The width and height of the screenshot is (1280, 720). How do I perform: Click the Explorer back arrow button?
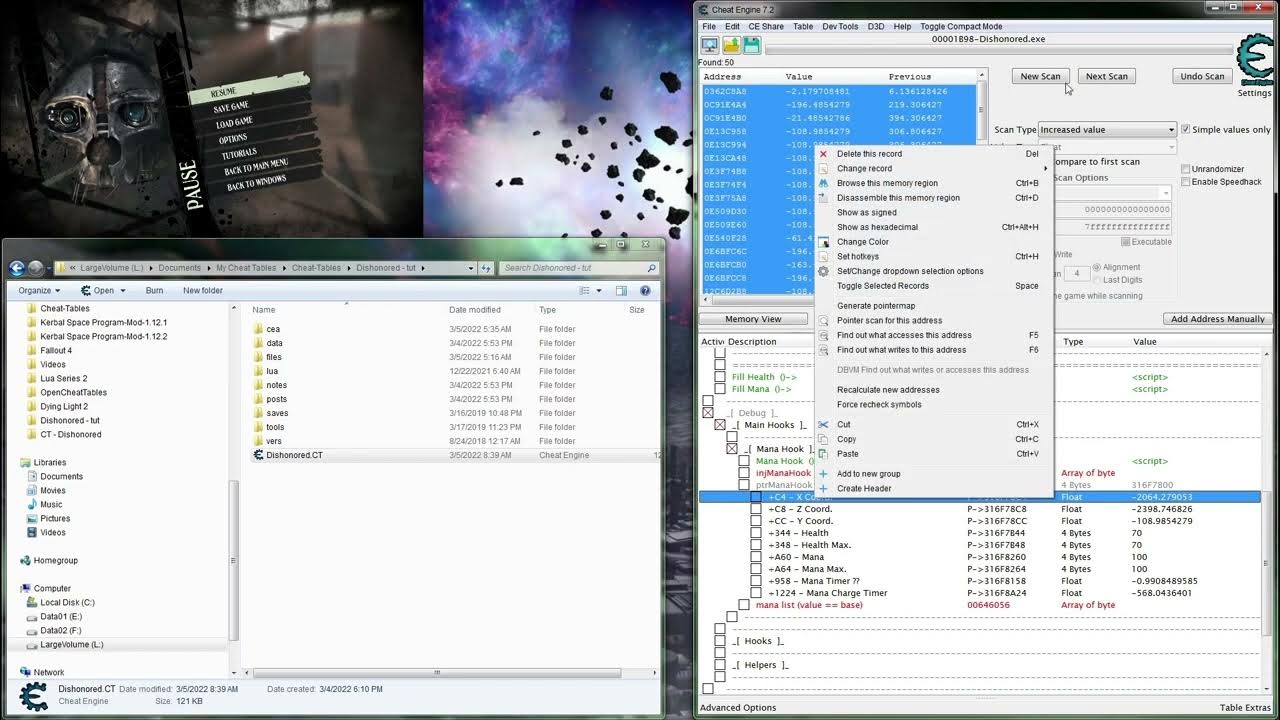tap(17, 268)
